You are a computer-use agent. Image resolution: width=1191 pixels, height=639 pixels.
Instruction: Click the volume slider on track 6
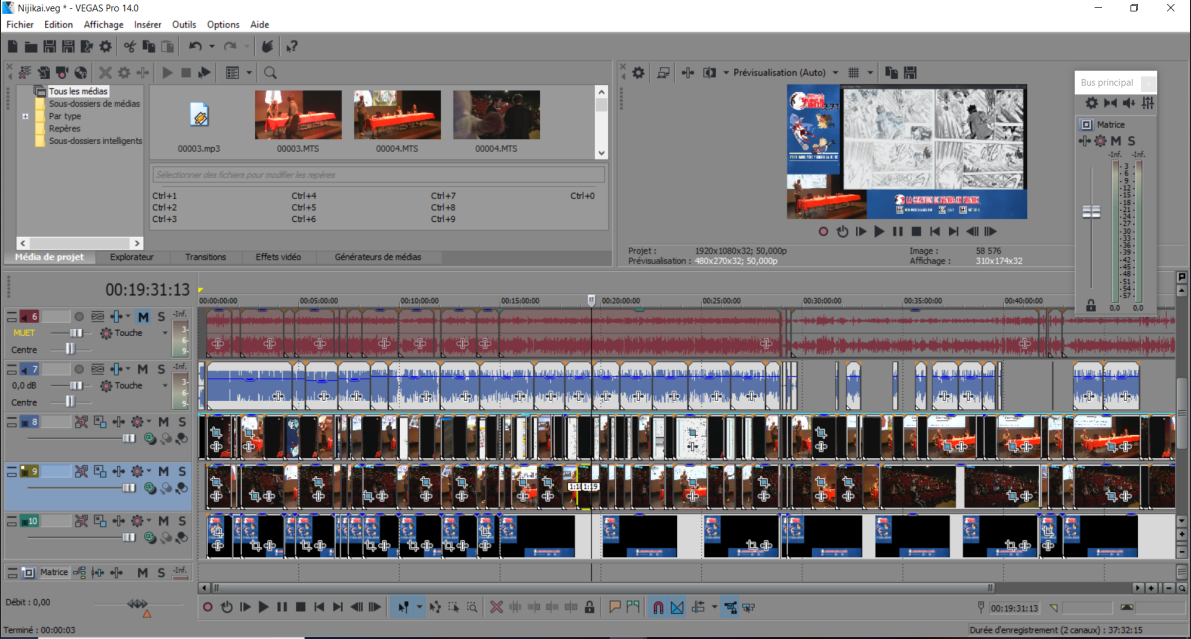[76, 334]
